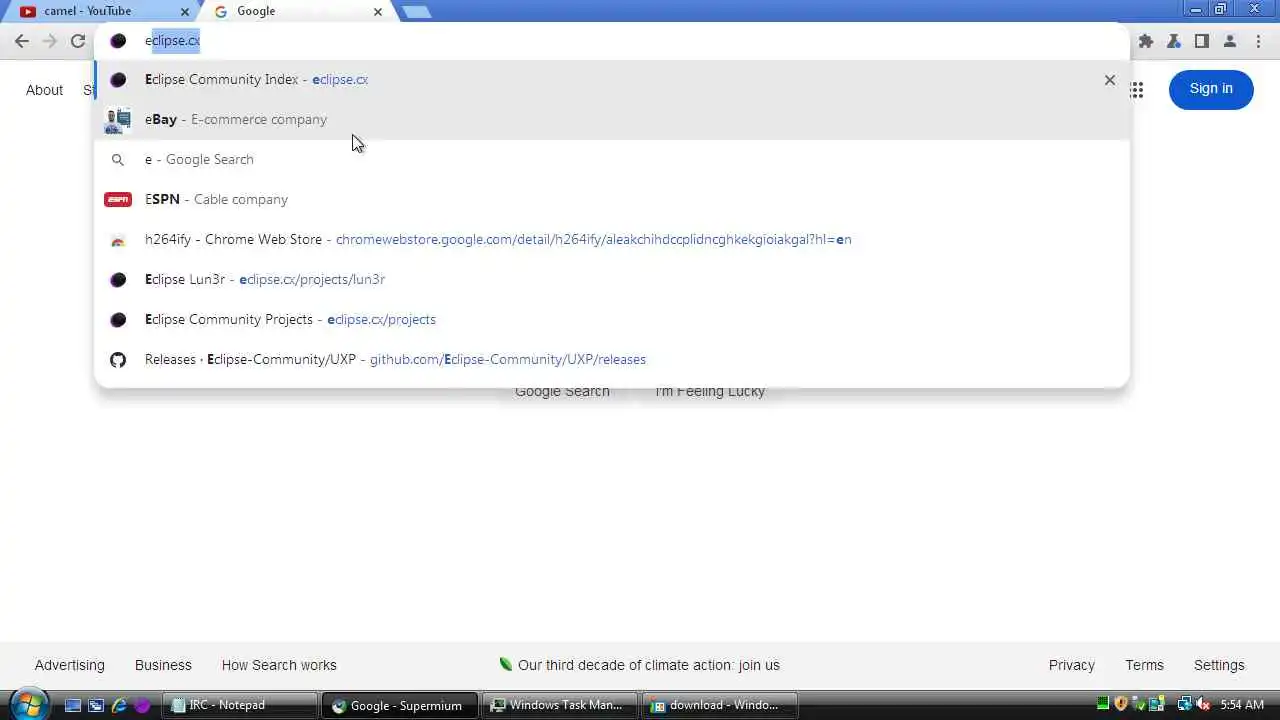Click Switch Between Windows quick launch icon
1280x720 pixels.
(96, 705)
